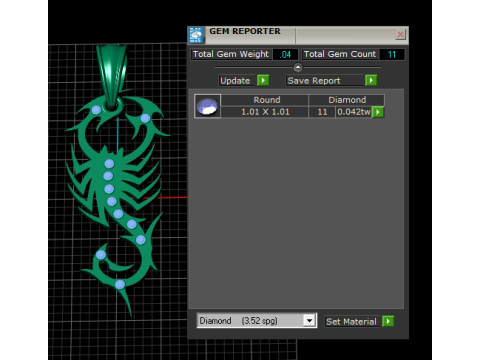Click the Save Report button
Viewport: 480px width, 360px height.
(x=324, y=81)
